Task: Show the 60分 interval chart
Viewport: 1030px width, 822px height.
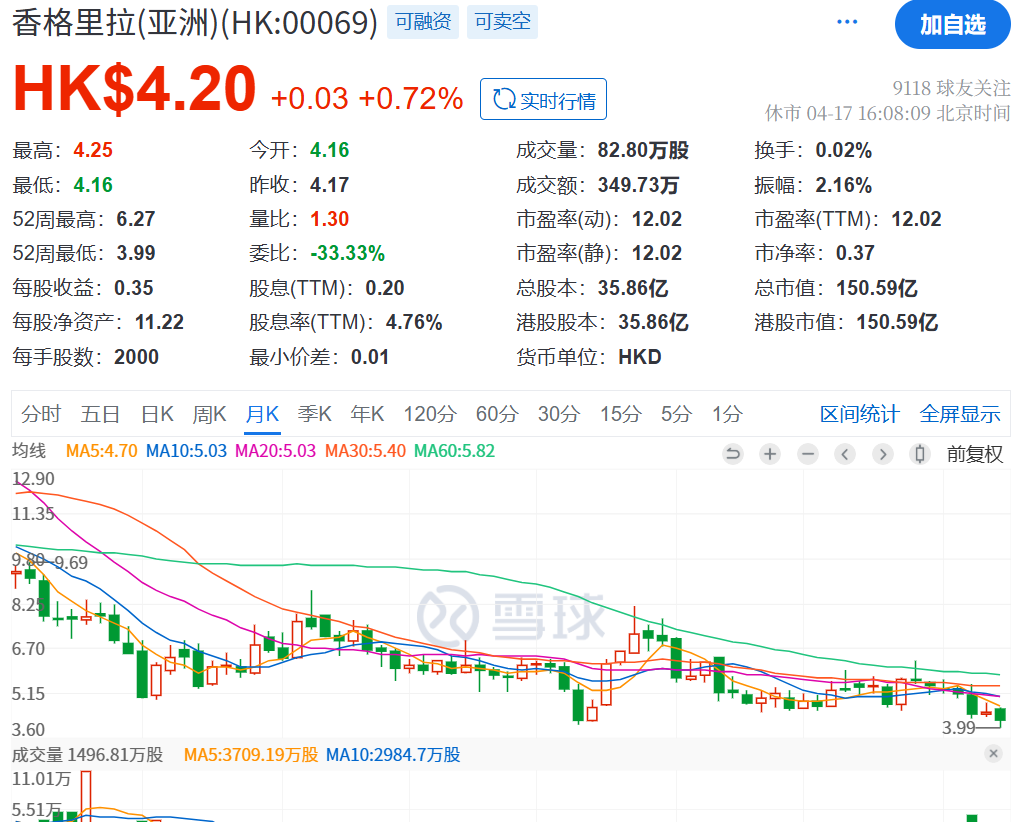Action: point(497,414)
